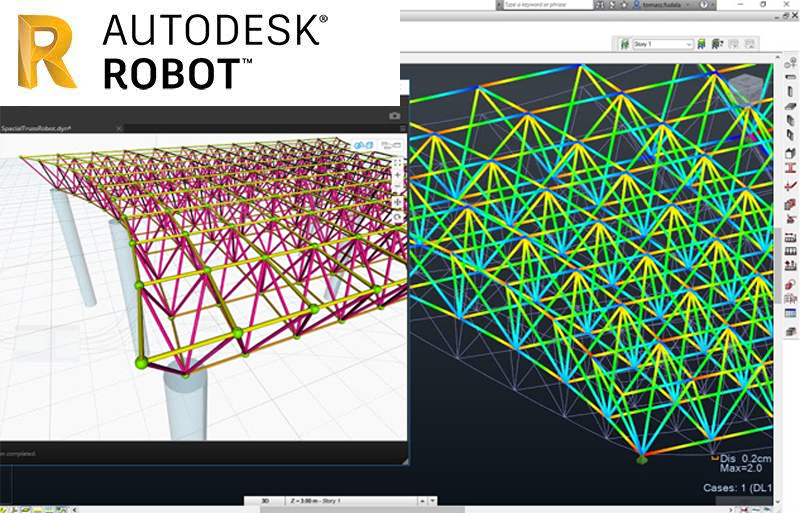Viewport: 800px width, 513px height.
Task: Click up arrow next to Story 1 field
Action: coord(422,501)
